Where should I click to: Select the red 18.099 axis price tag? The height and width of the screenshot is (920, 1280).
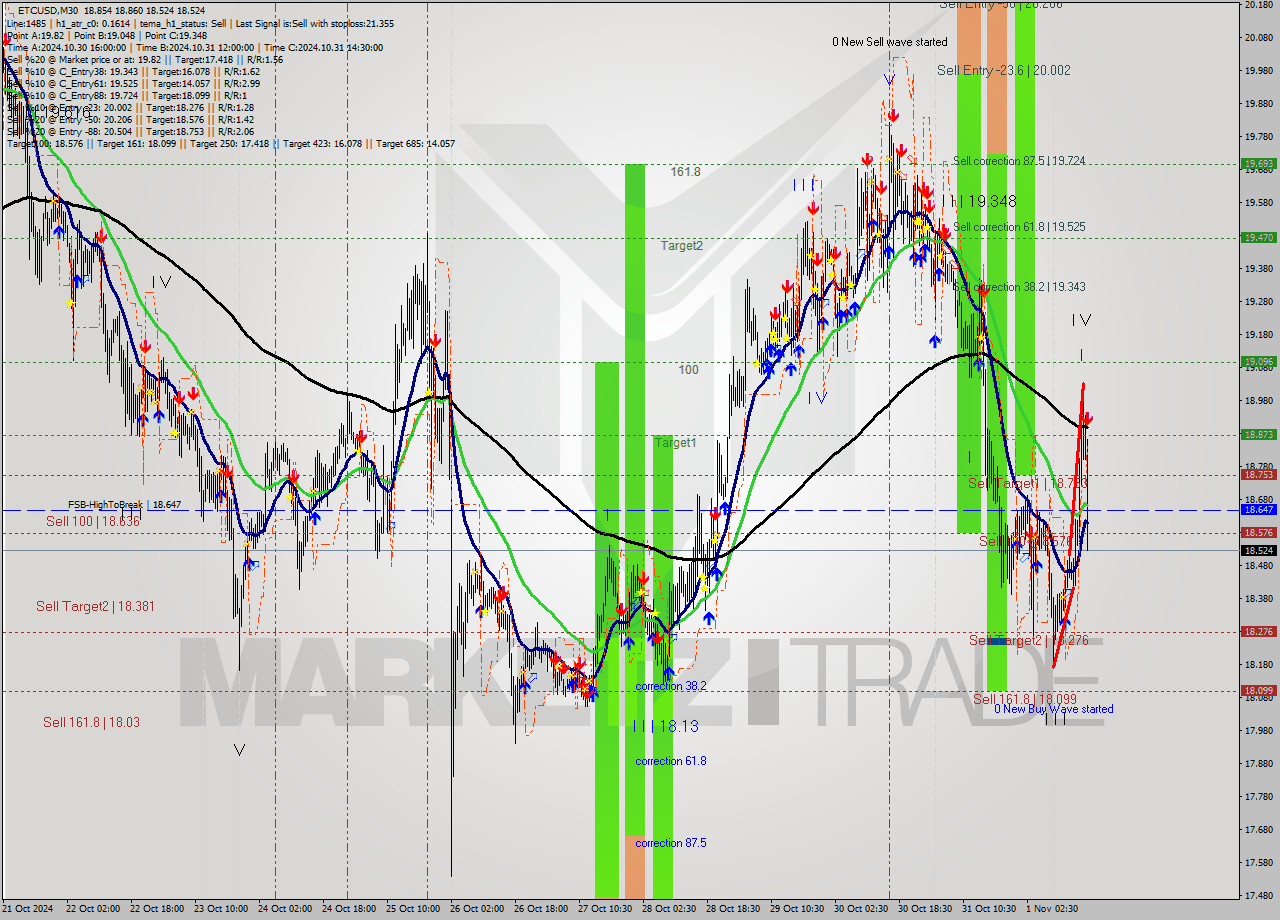tap(1258, 690)
